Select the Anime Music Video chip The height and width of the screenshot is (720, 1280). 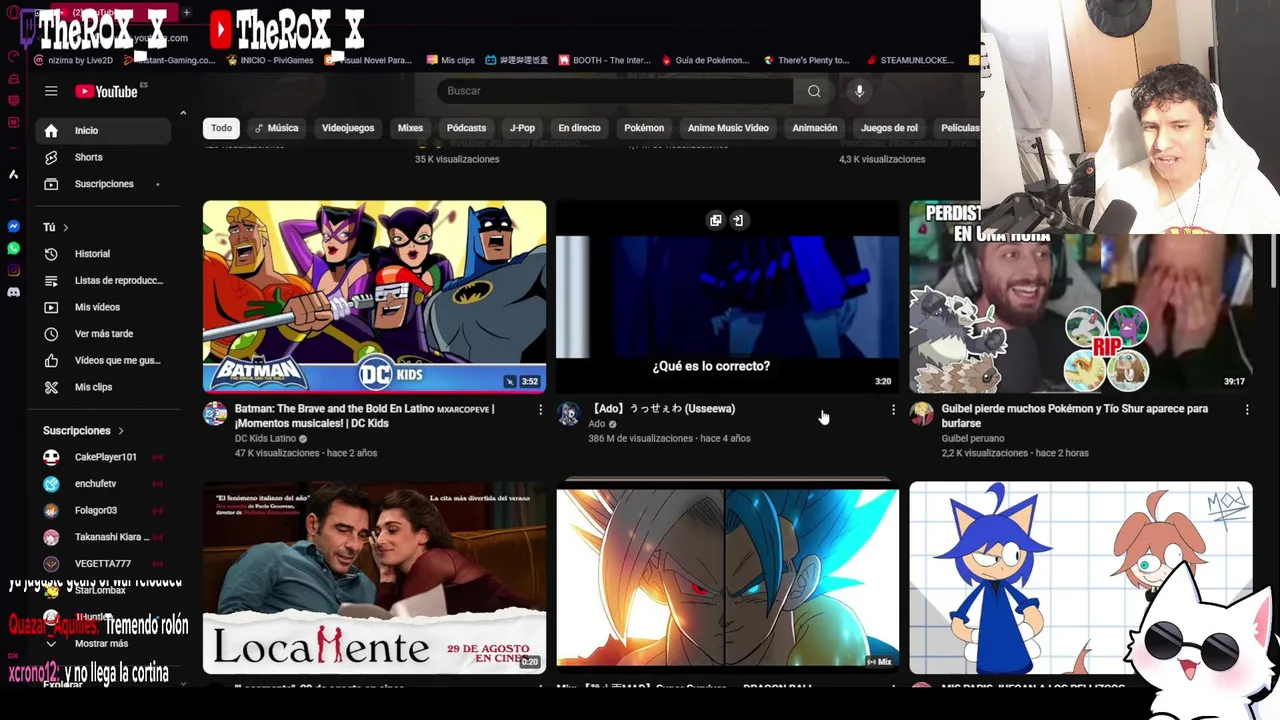click(728, 128)
